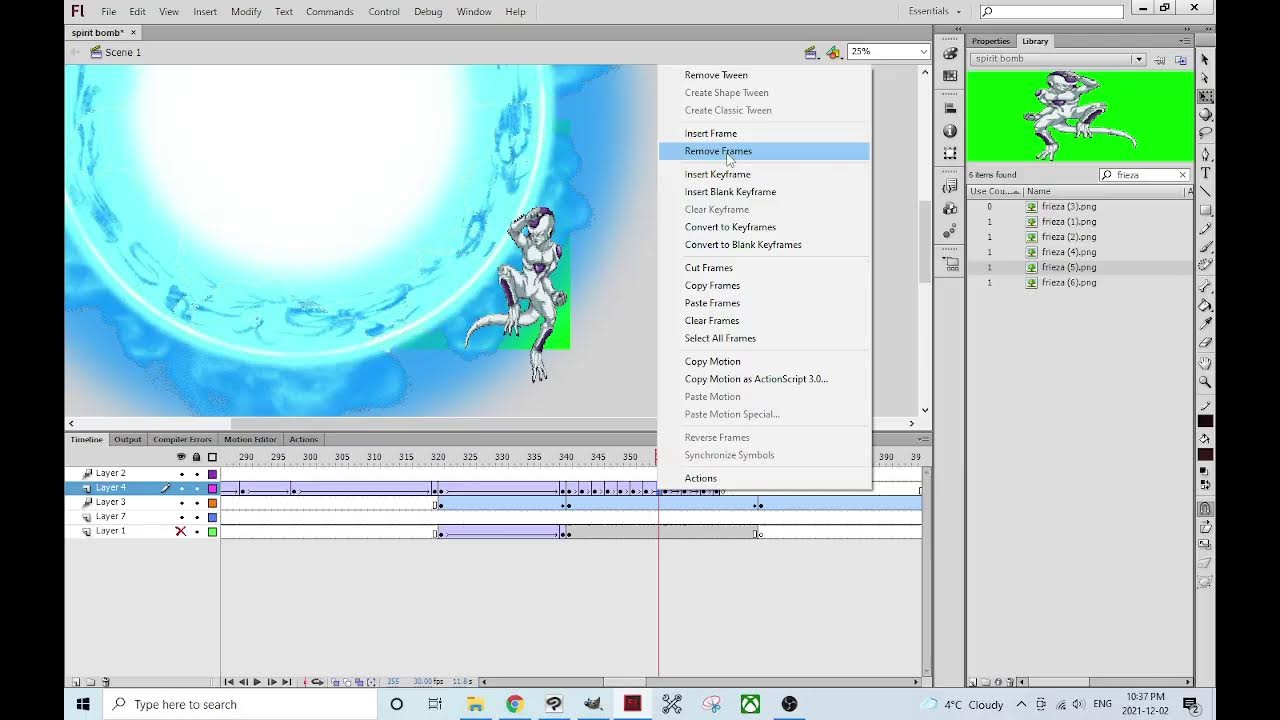Open Chrome from the Windows taskbar

[x=514, y=704]
